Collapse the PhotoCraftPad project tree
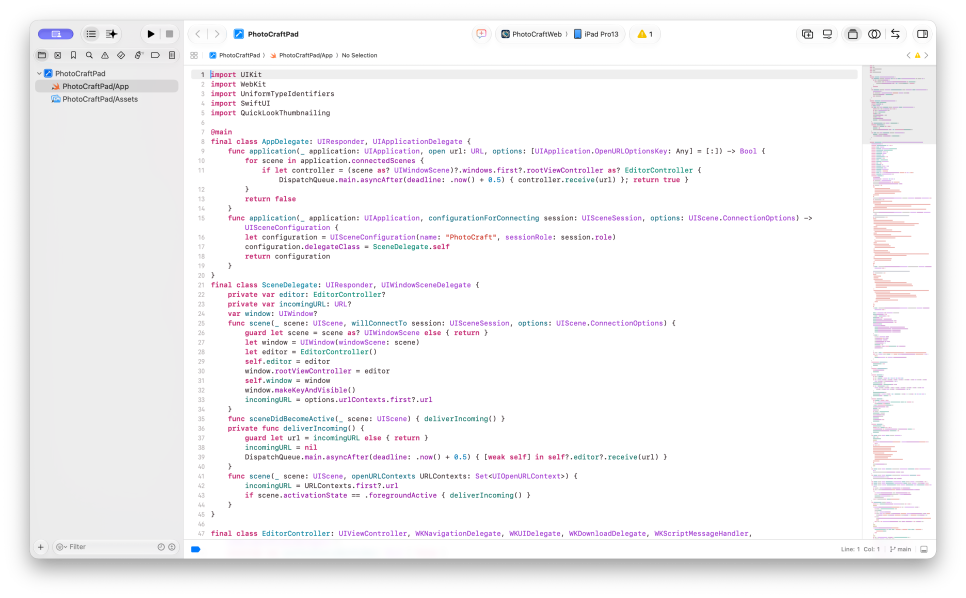The height and width of the screenshot is (598, 966). (x=39, y=73)
